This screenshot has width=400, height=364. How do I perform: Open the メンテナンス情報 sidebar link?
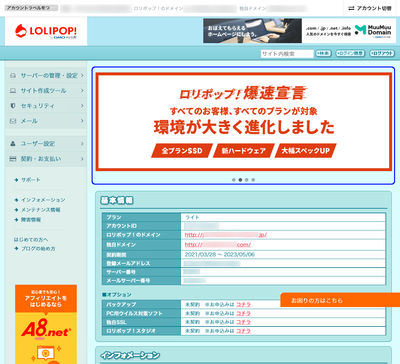click(41, 210)
